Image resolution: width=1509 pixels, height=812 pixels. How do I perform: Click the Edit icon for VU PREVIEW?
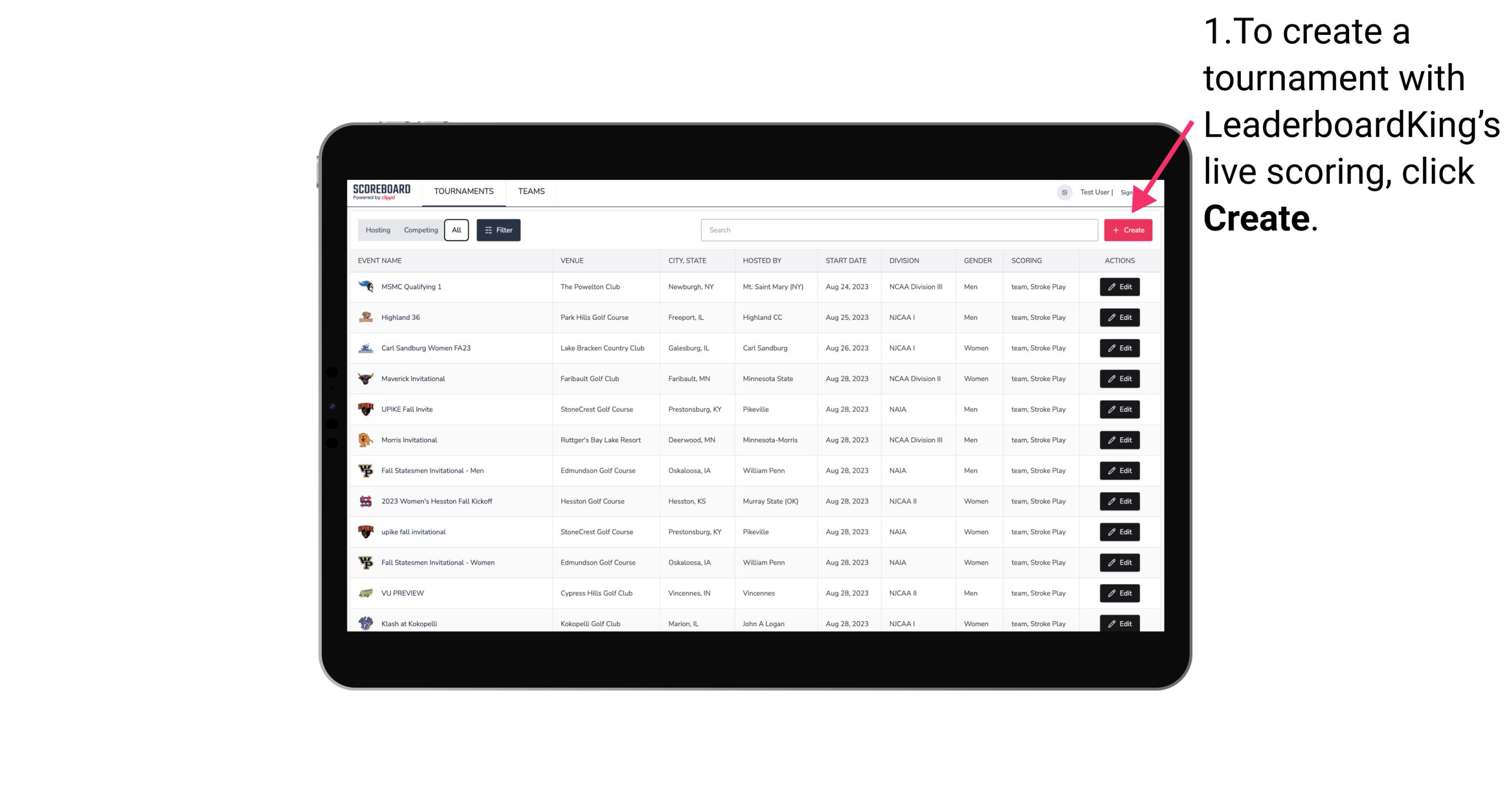pos(1119,592)
